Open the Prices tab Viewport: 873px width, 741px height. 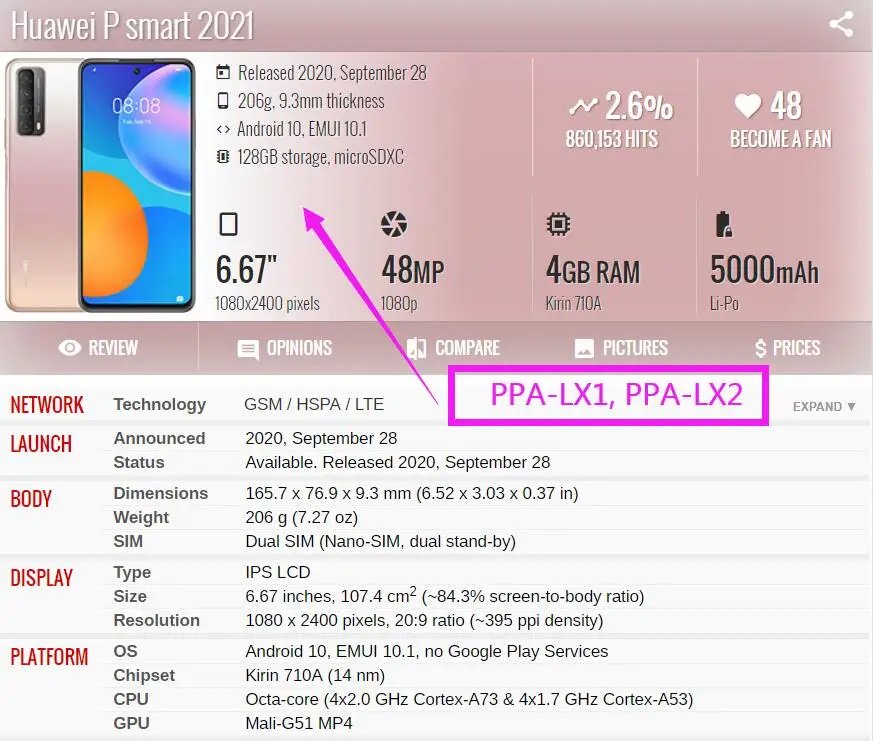pyautogui.click(x=787, y=349)
